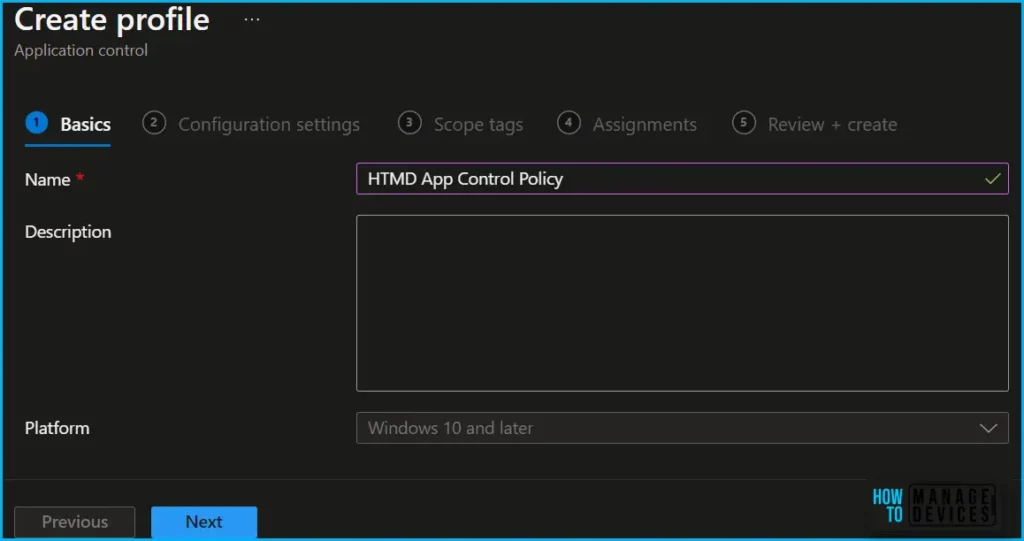The width and height of the screenshot is (1024, 541).
Task: Expand the Platform dropdown chevron
Action: pos(988,428)
